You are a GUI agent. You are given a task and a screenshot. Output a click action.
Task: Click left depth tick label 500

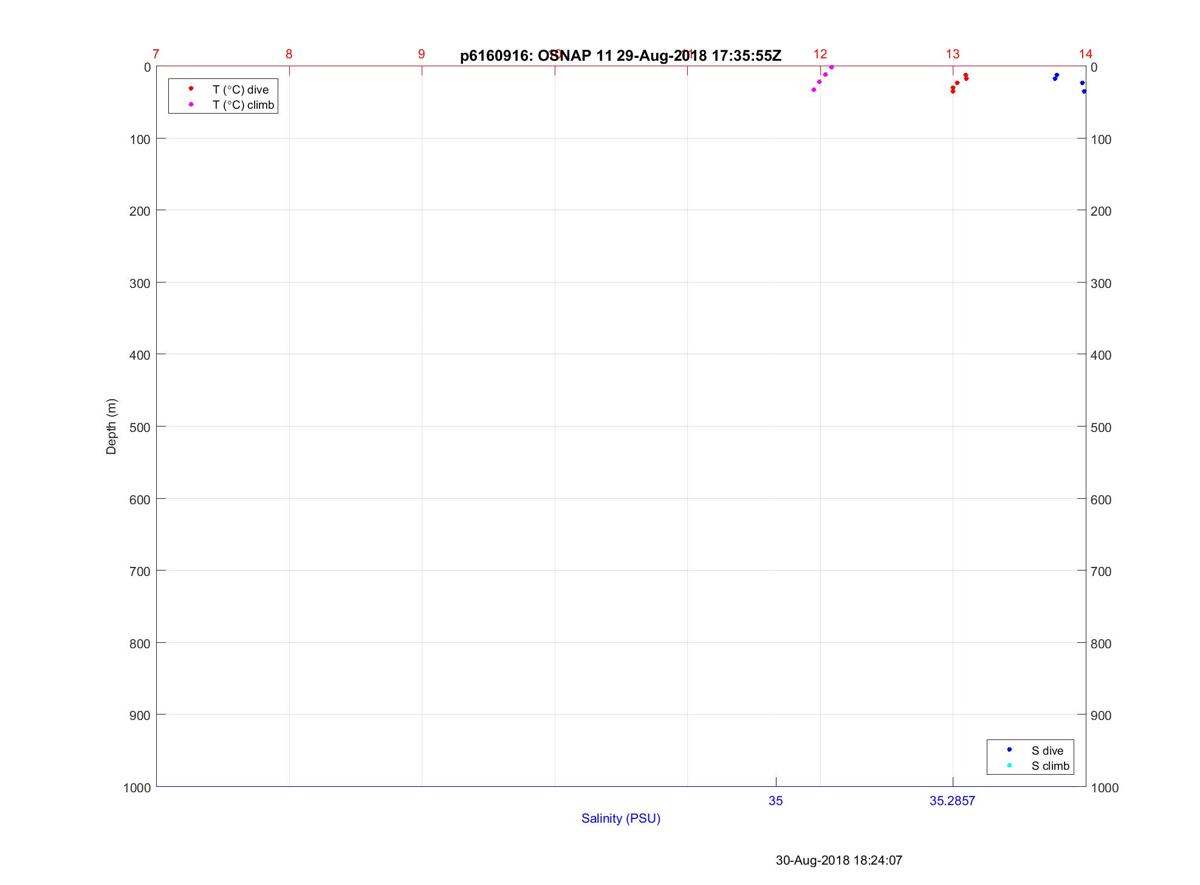140,427
